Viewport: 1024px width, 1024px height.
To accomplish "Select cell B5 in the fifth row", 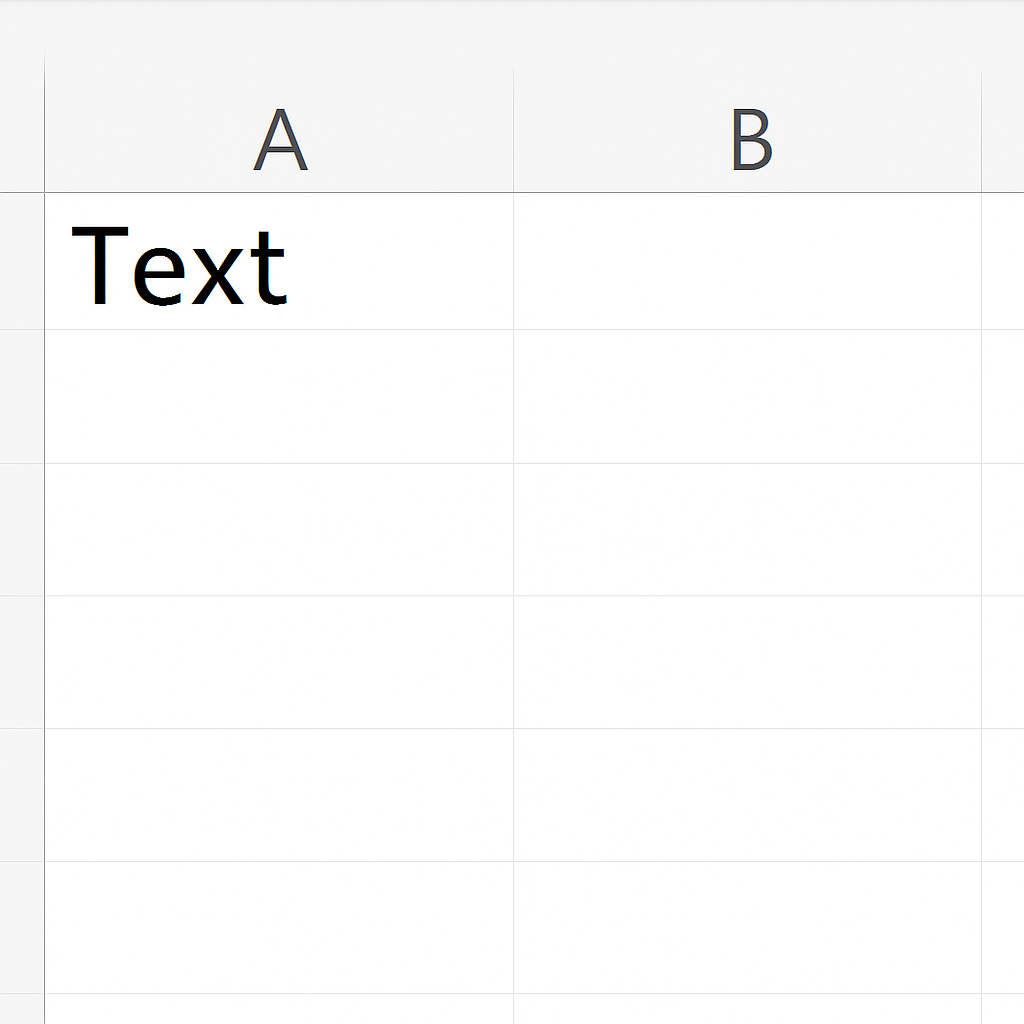I will tap(748, 795).
